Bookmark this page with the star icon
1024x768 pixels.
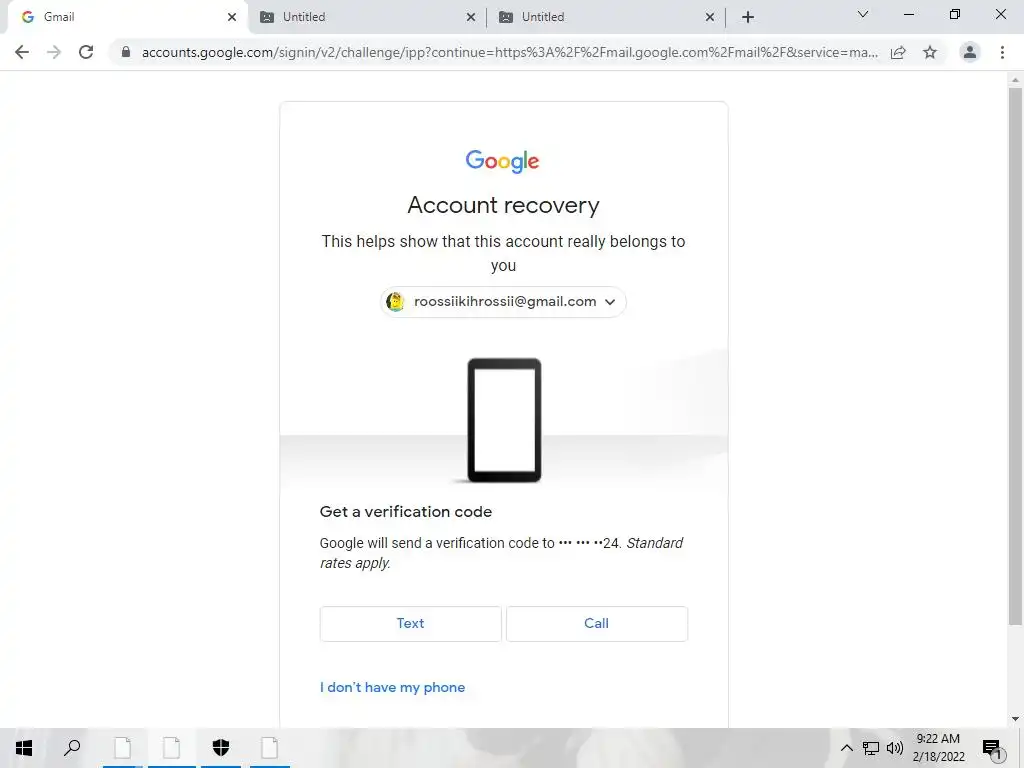[x=930, y=52]
